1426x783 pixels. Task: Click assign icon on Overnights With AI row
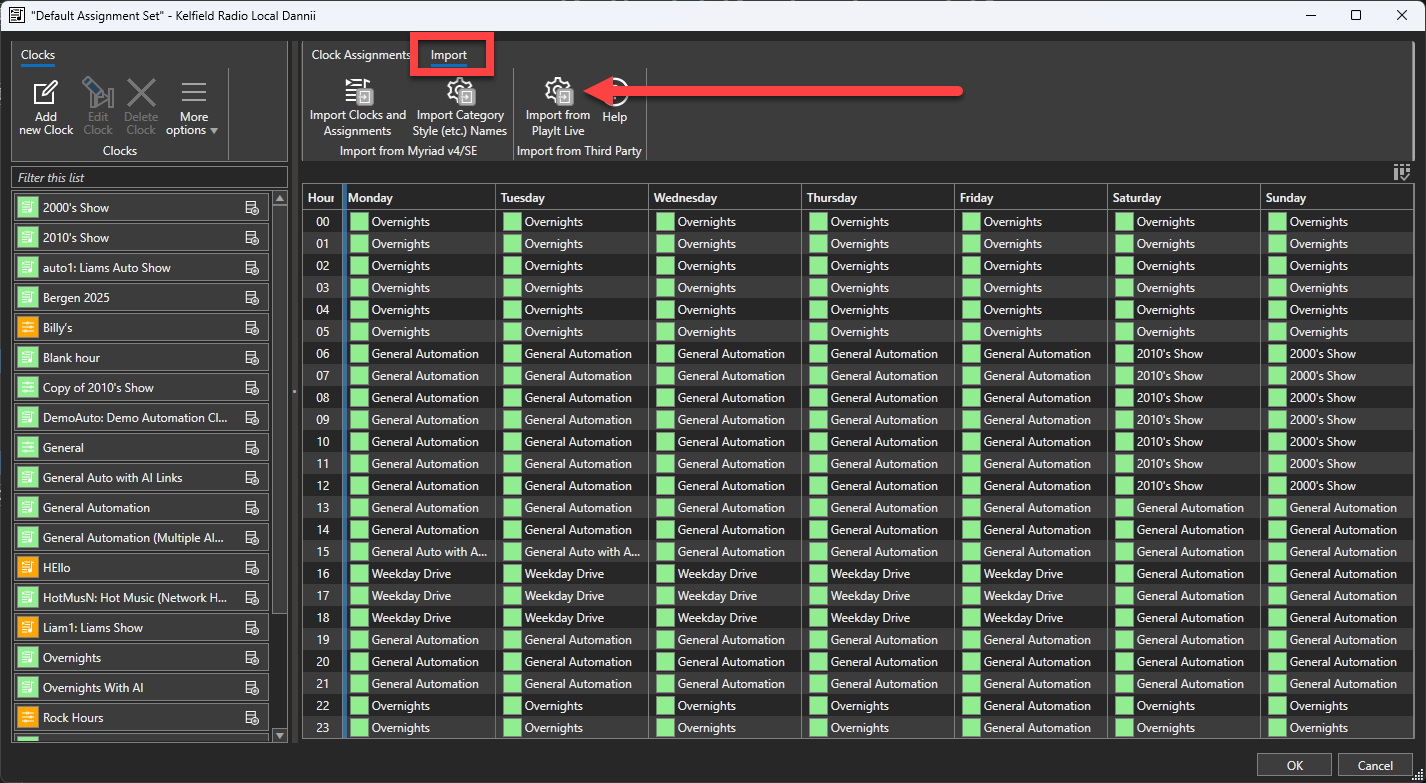[252, 688]
